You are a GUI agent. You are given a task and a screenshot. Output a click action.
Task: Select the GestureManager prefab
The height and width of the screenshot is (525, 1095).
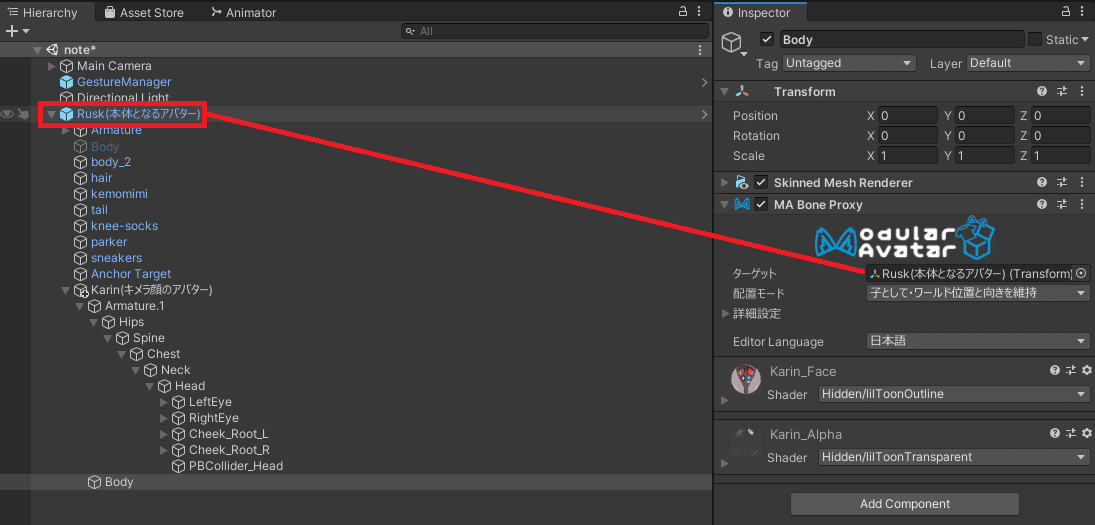pos(124,82)
